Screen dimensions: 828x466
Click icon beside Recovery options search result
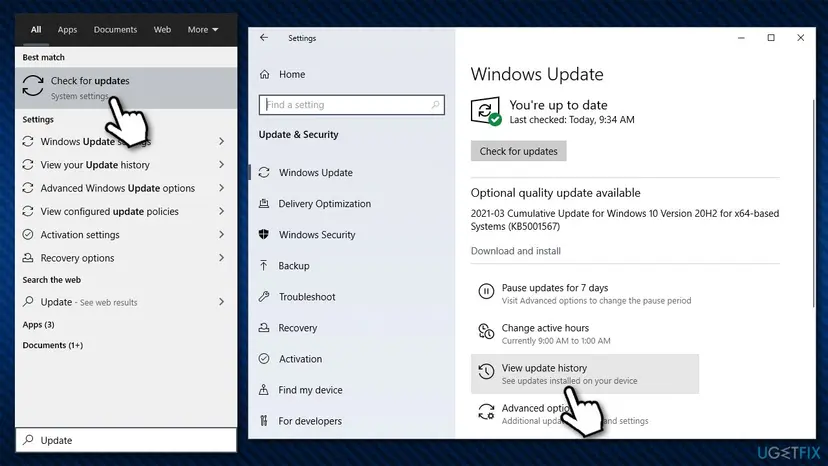28,257
